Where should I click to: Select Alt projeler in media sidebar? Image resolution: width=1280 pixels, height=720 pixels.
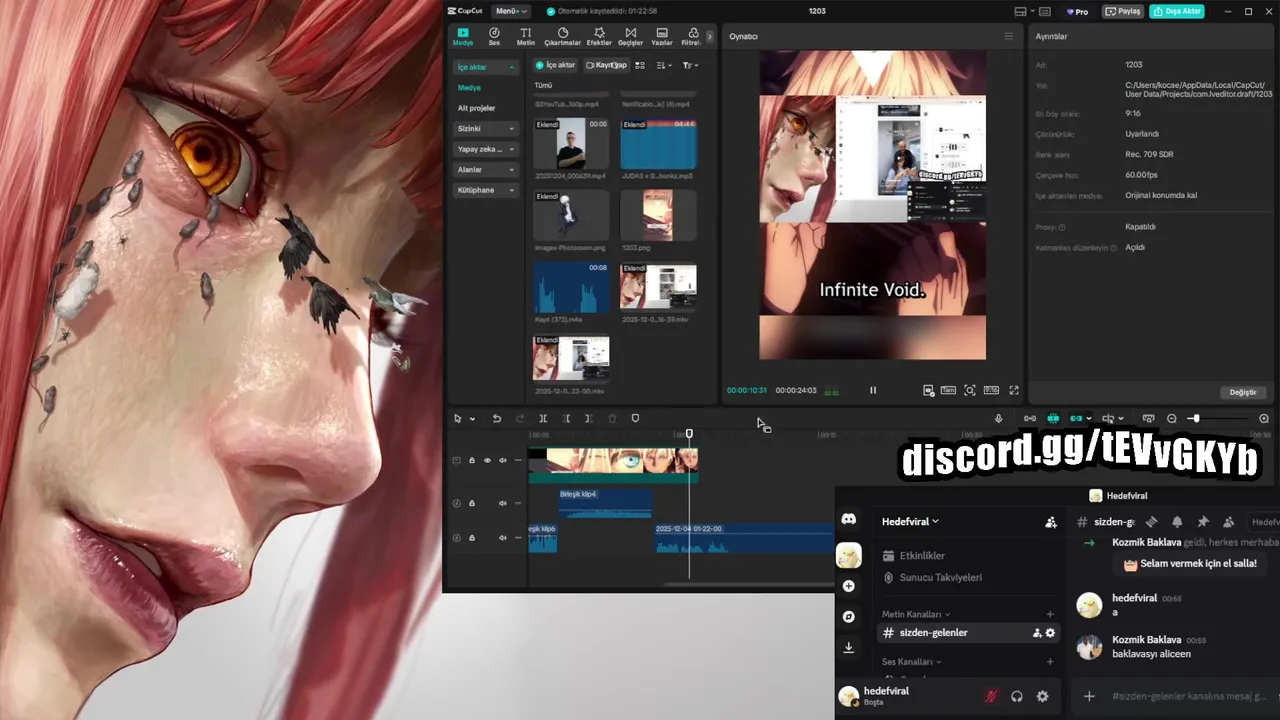[477, 108]
